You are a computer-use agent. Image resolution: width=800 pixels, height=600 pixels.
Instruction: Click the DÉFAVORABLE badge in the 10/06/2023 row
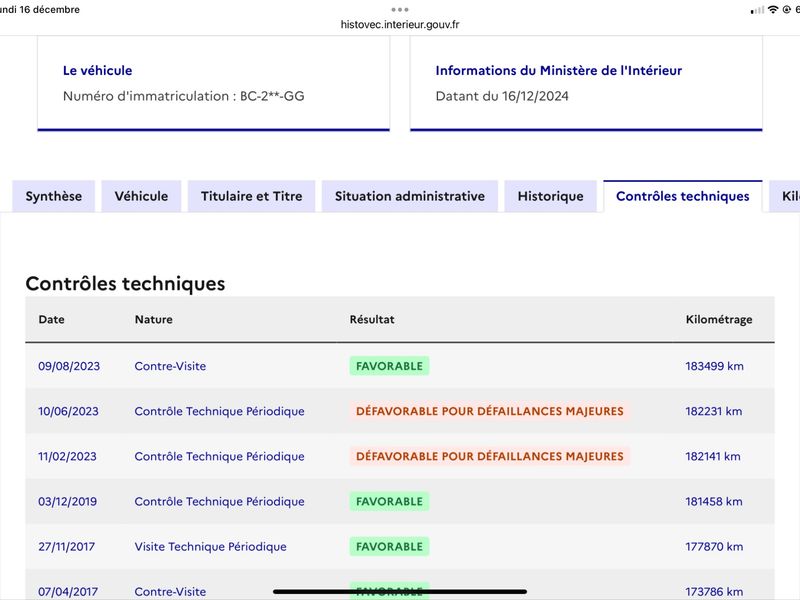(x=490, y=411)
